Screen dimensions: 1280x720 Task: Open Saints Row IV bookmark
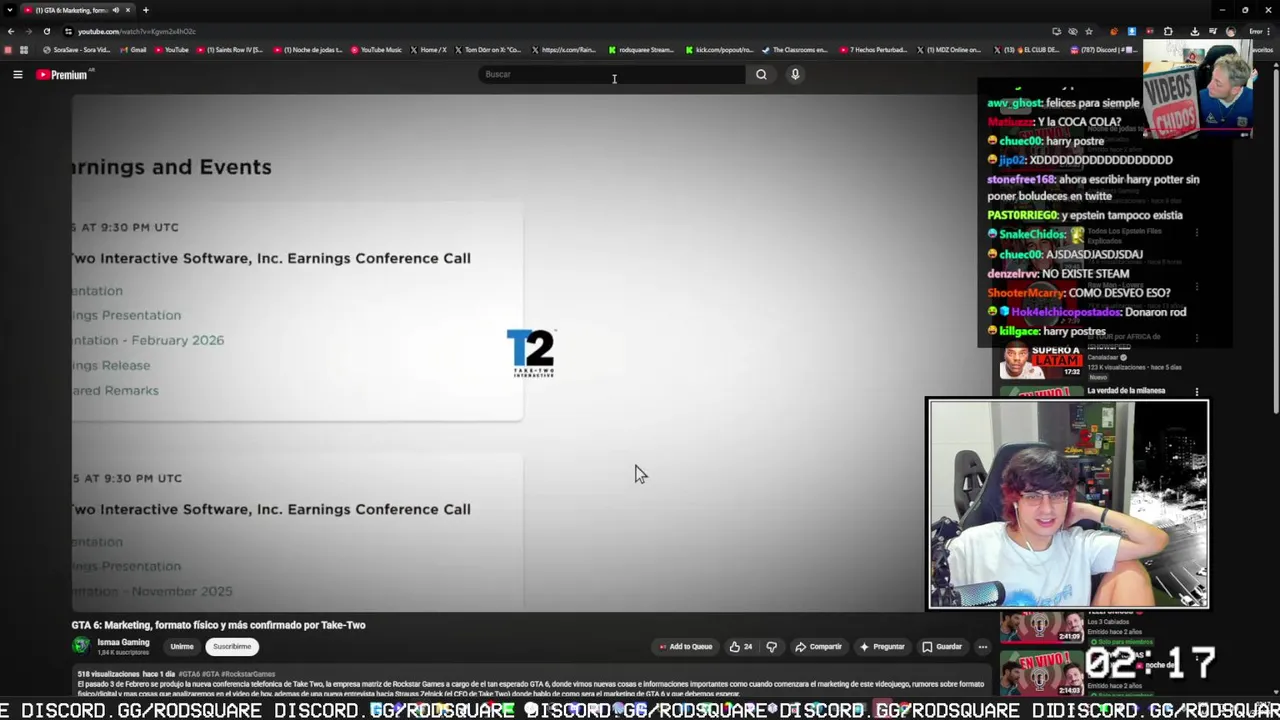230,50
